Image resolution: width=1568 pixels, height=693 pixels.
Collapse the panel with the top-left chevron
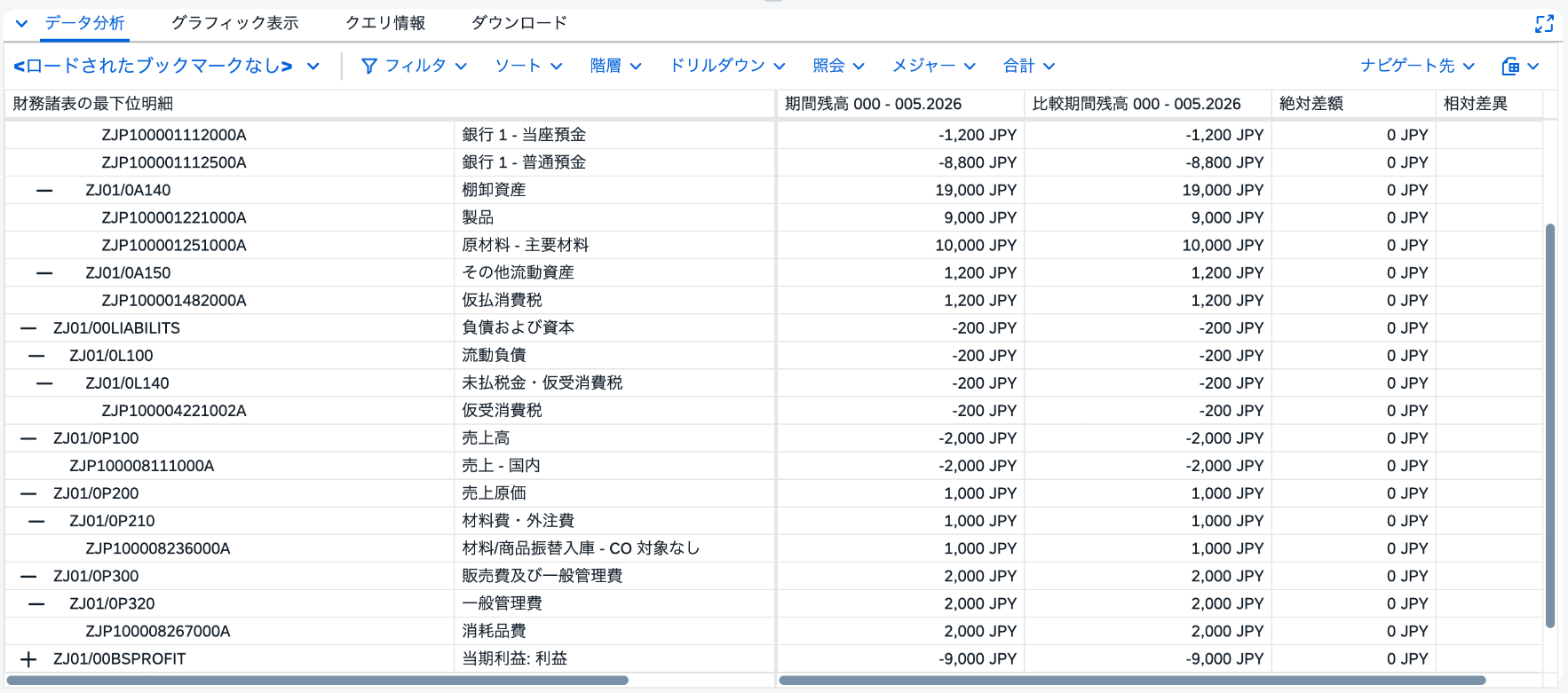coord(21,23)
